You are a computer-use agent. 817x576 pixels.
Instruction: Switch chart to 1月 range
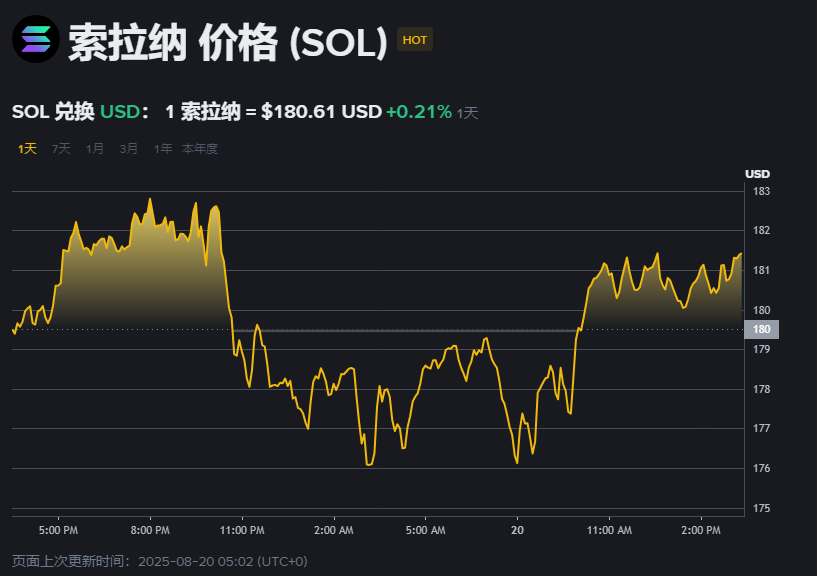click(95, 149)
